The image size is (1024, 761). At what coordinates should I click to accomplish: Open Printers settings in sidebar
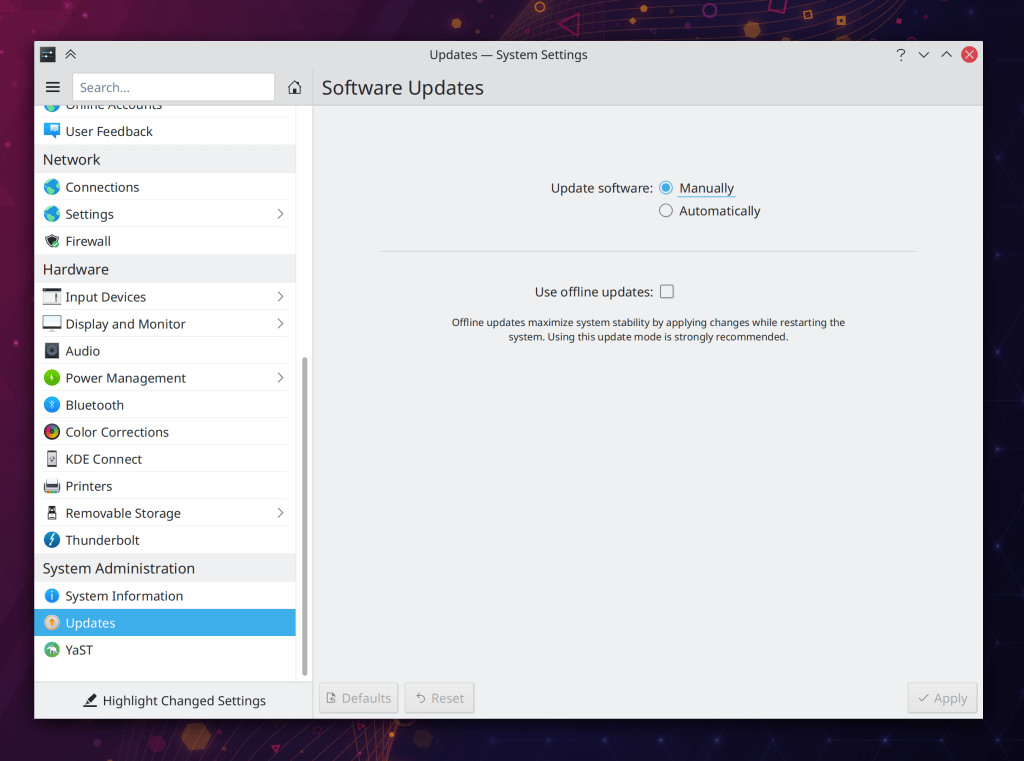[89, 486]
